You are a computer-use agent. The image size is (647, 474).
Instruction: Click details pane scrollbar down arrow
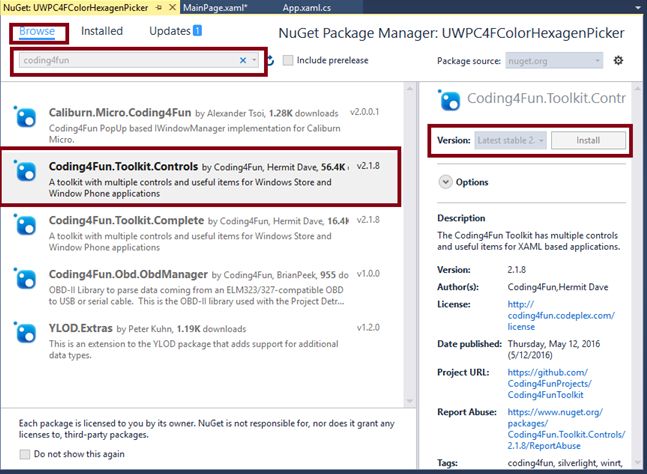638,462
